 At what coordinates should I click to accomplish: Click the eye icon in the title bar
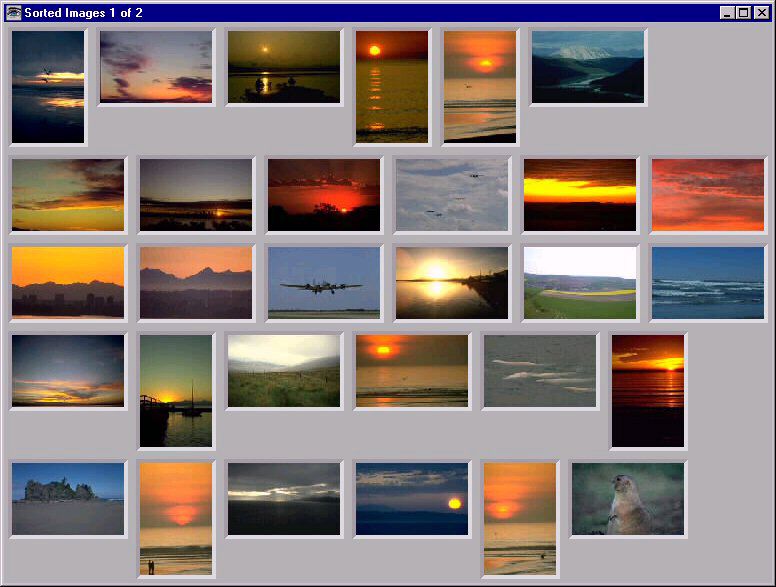13,12
